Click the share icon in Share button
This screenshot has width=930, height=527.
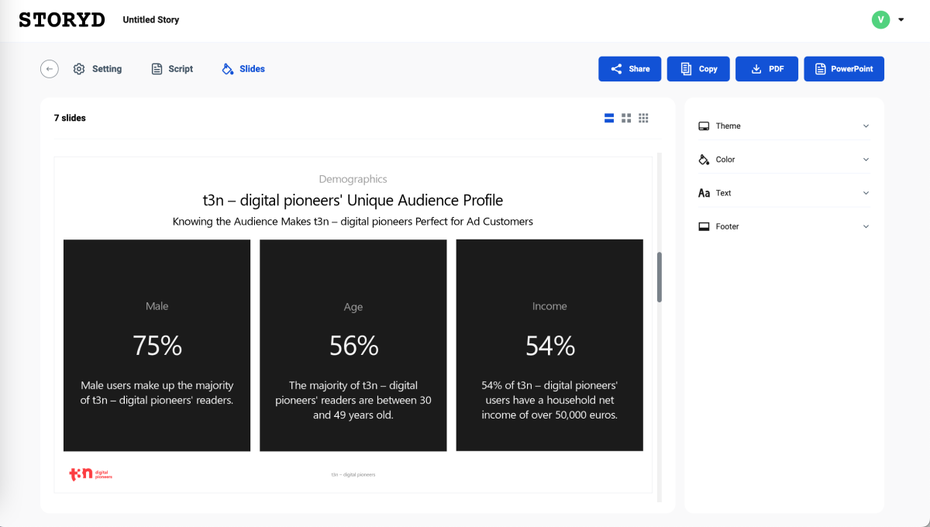[x=616, y=69]
